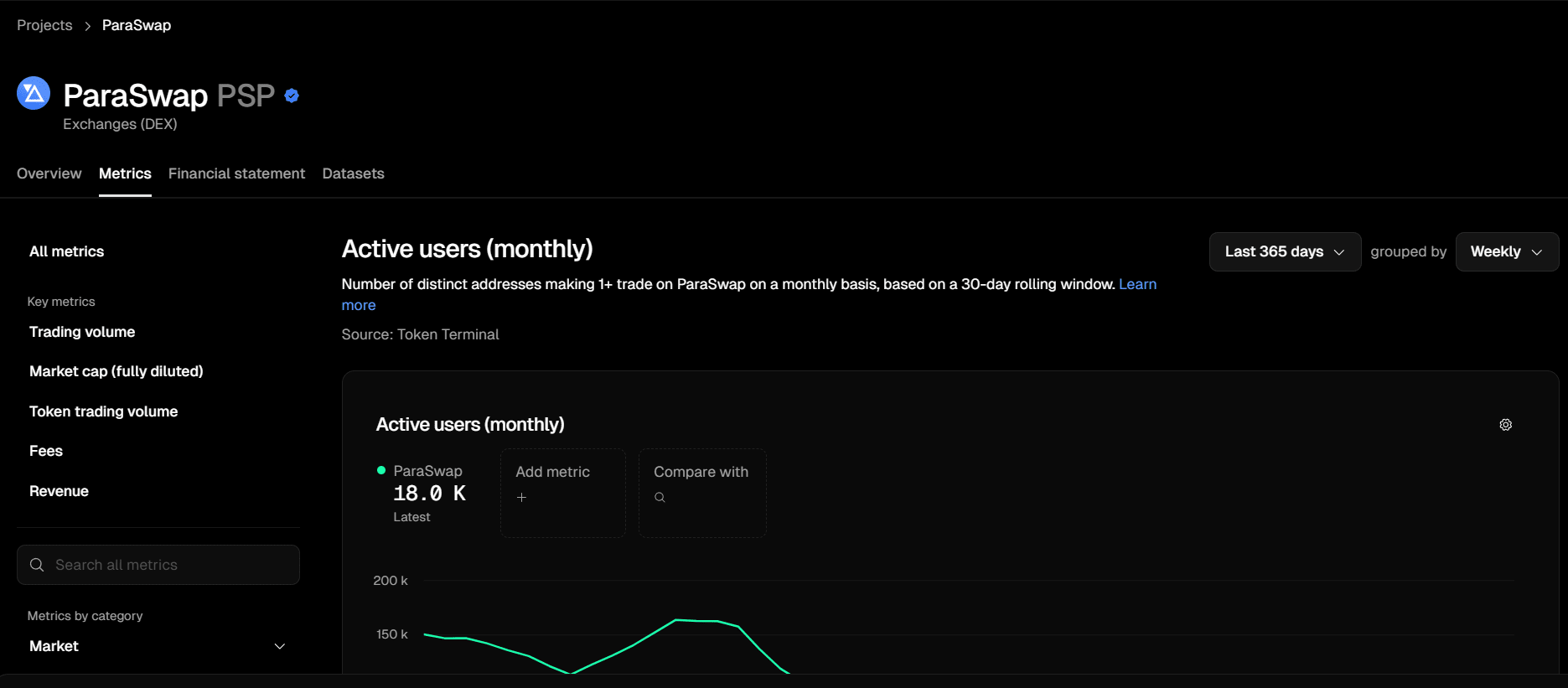This screenshot has height=688, width=1568.
Task: Click the Active users (monthly) page heading
Action: [x=467, y=249]
